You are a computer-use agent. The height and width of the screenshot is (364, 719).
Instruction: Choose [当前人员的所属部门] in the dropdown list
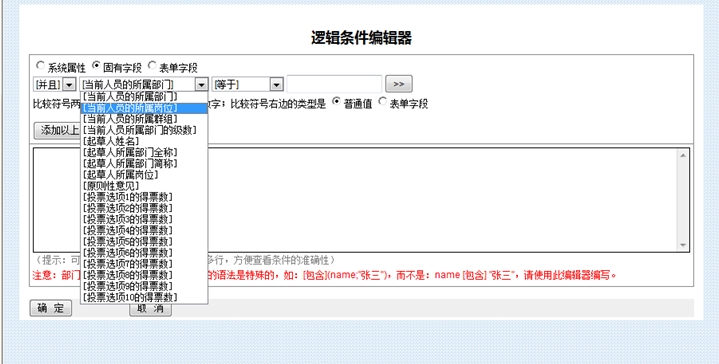(x=144, y=97)
